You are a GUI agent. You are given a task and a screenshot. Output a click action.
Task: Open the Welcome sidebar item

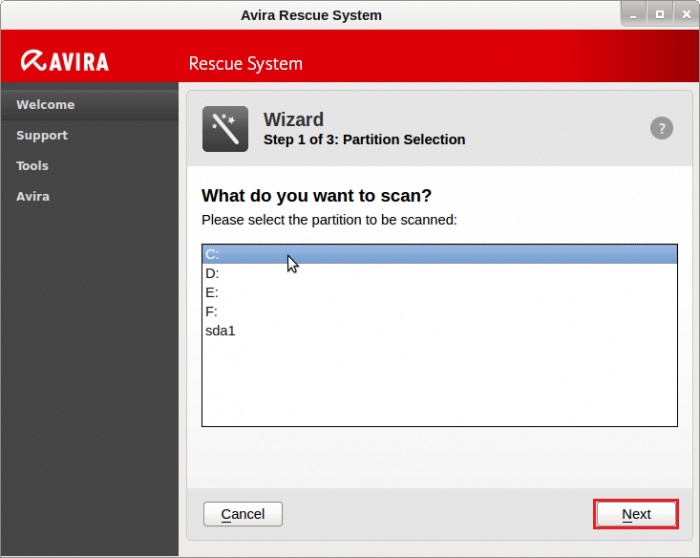(90, 104)
